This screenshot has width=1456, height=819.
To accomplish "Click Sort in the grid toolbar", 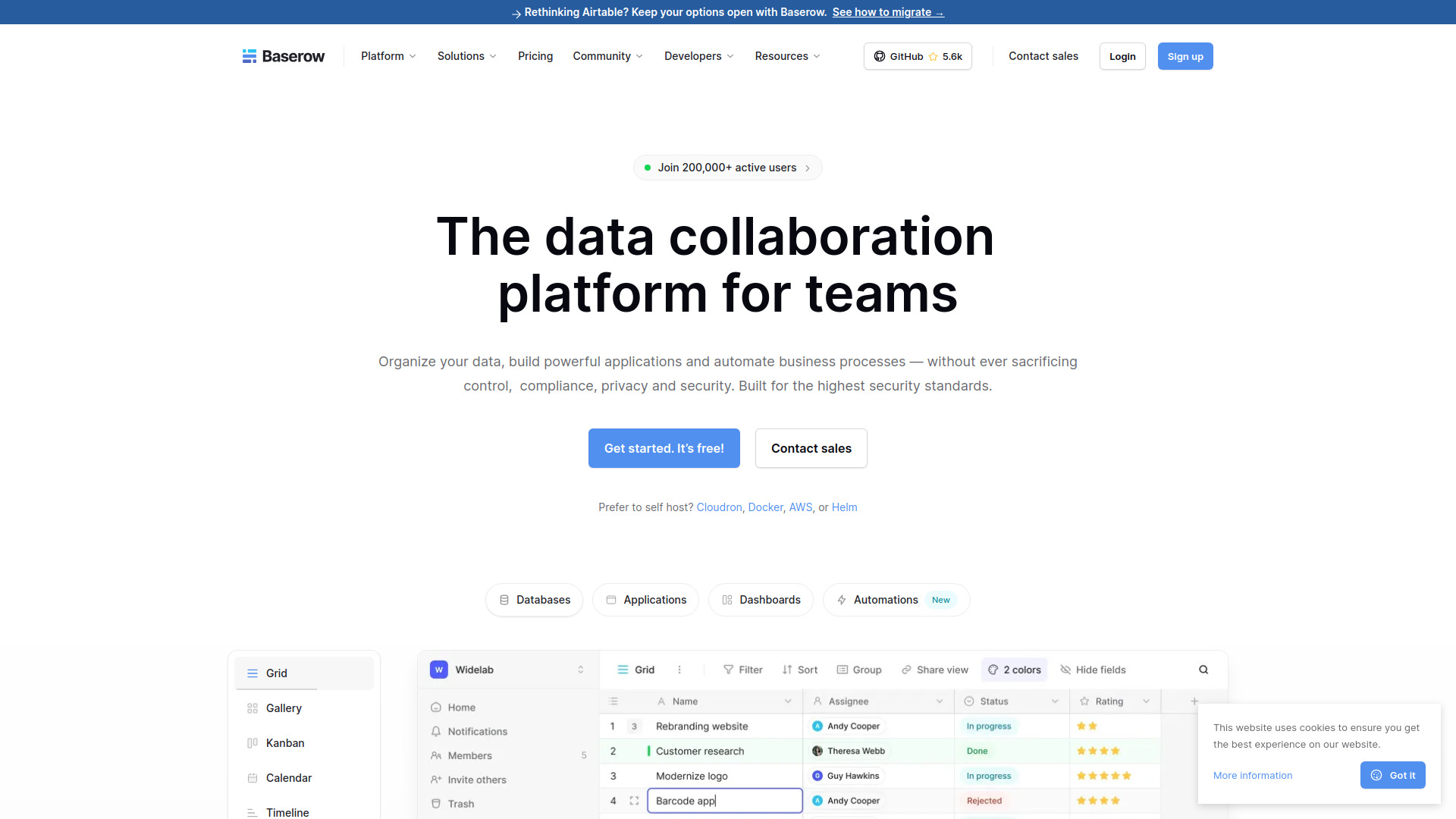I will (x=800, y=670).
